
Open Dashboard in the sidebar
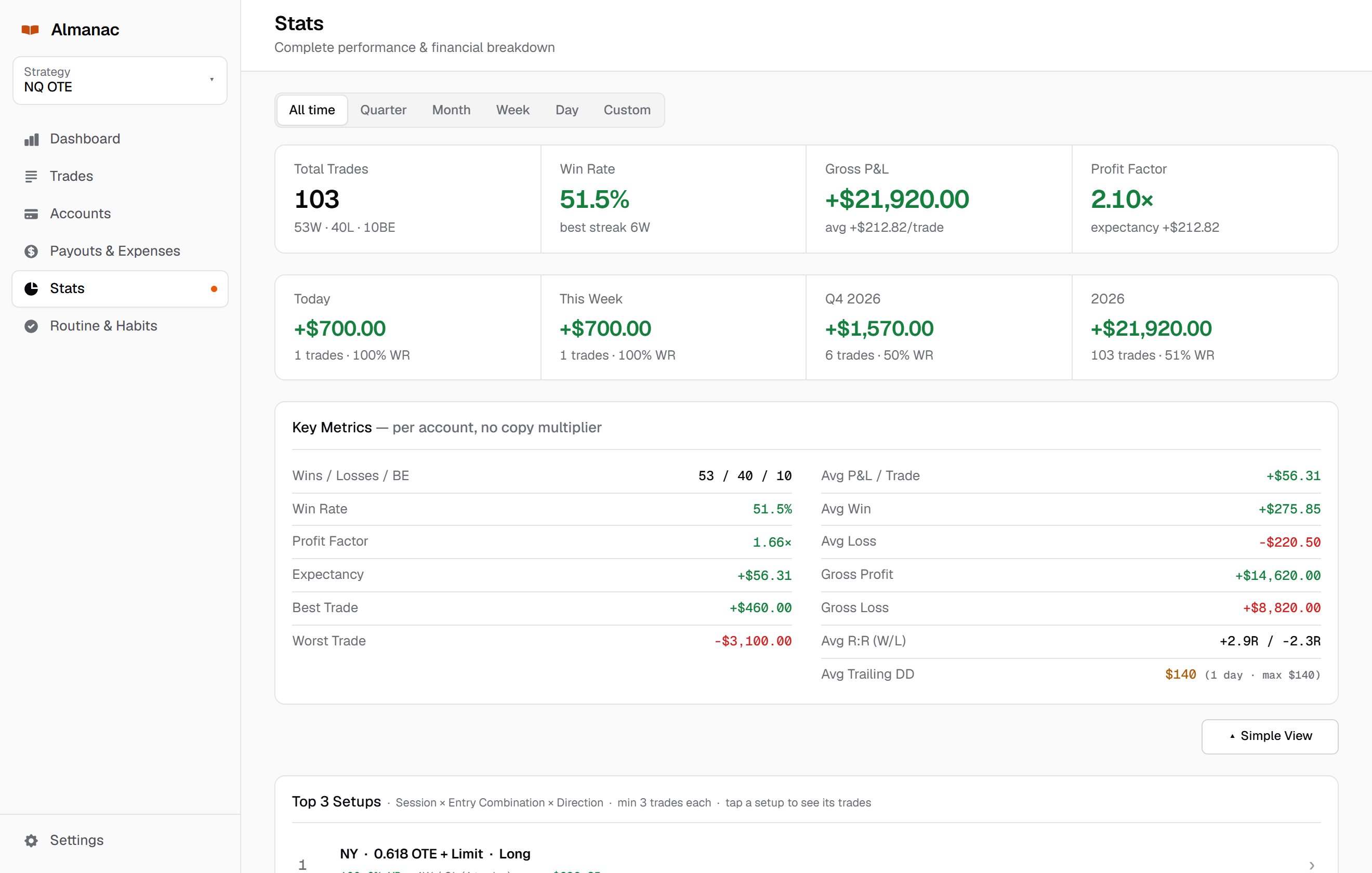coord(120,139)
